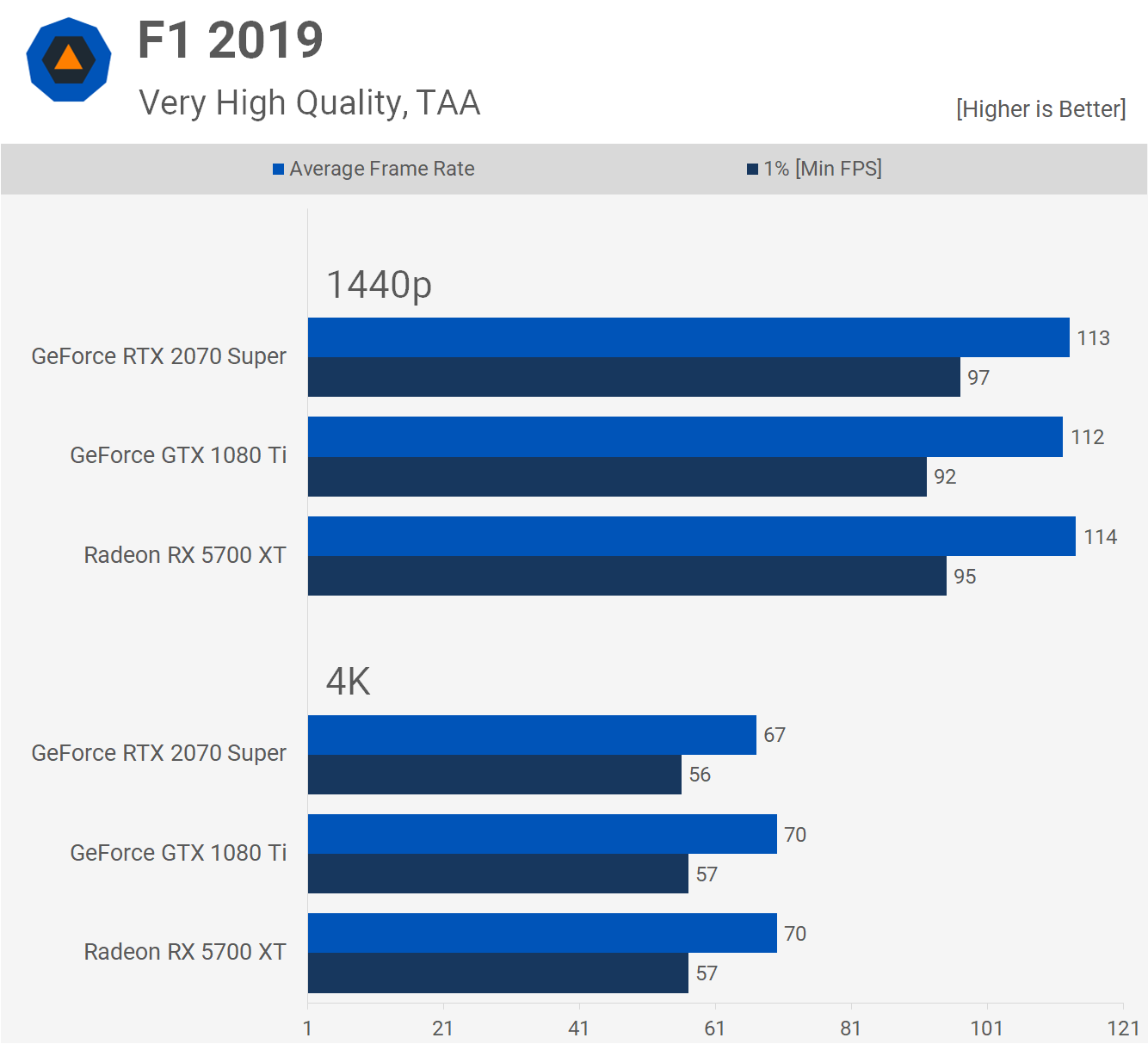Select the 4K RTX 2070 Super 56 minimum bar
Image resolution: width=1148 pixels, height=1044 pixels.
tap(494, 775)
